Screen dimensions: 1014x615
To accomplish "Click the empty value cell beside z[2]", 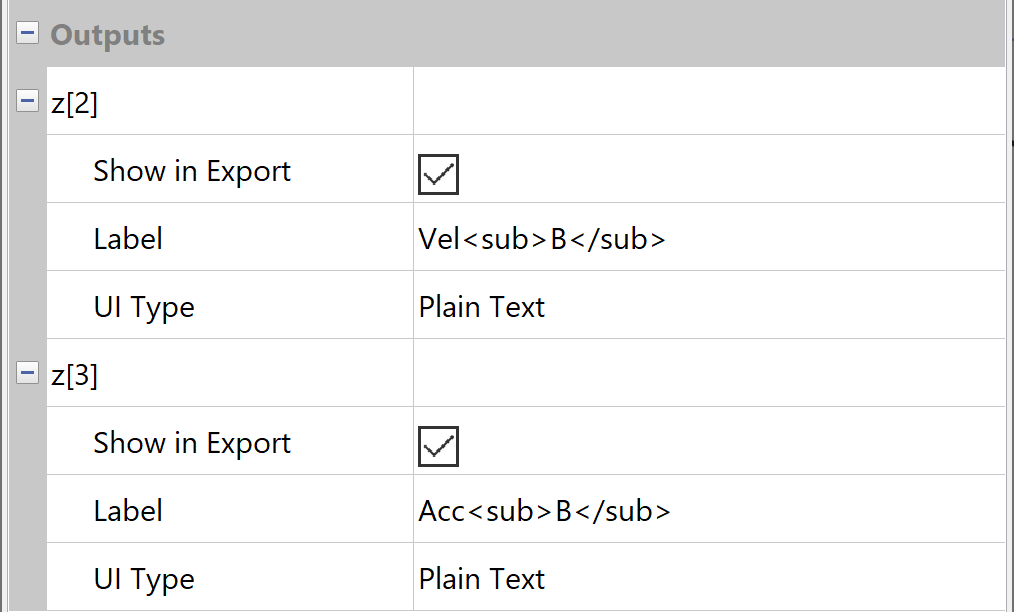I will pyautogui.click(x=708, y=102).
